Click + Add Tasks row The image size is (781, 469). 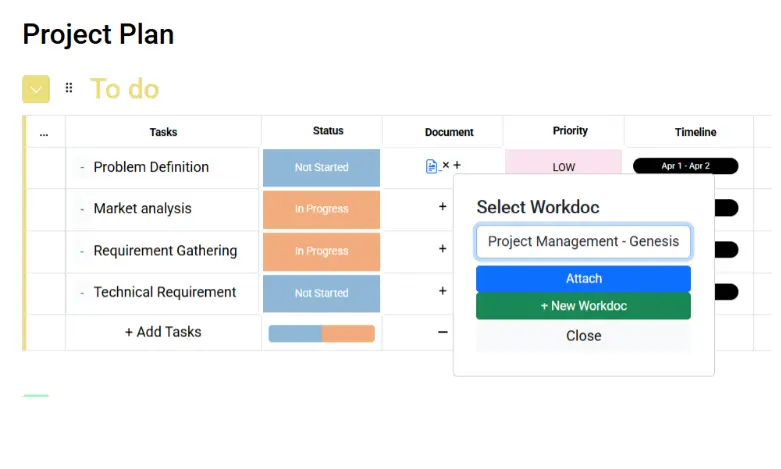163,332
